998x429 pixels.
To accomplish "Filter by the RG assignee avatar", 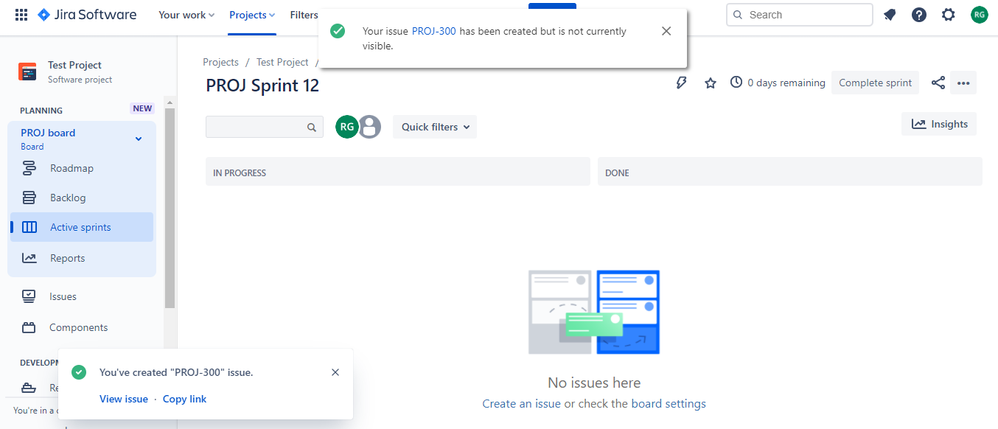I will coord(347,127).
